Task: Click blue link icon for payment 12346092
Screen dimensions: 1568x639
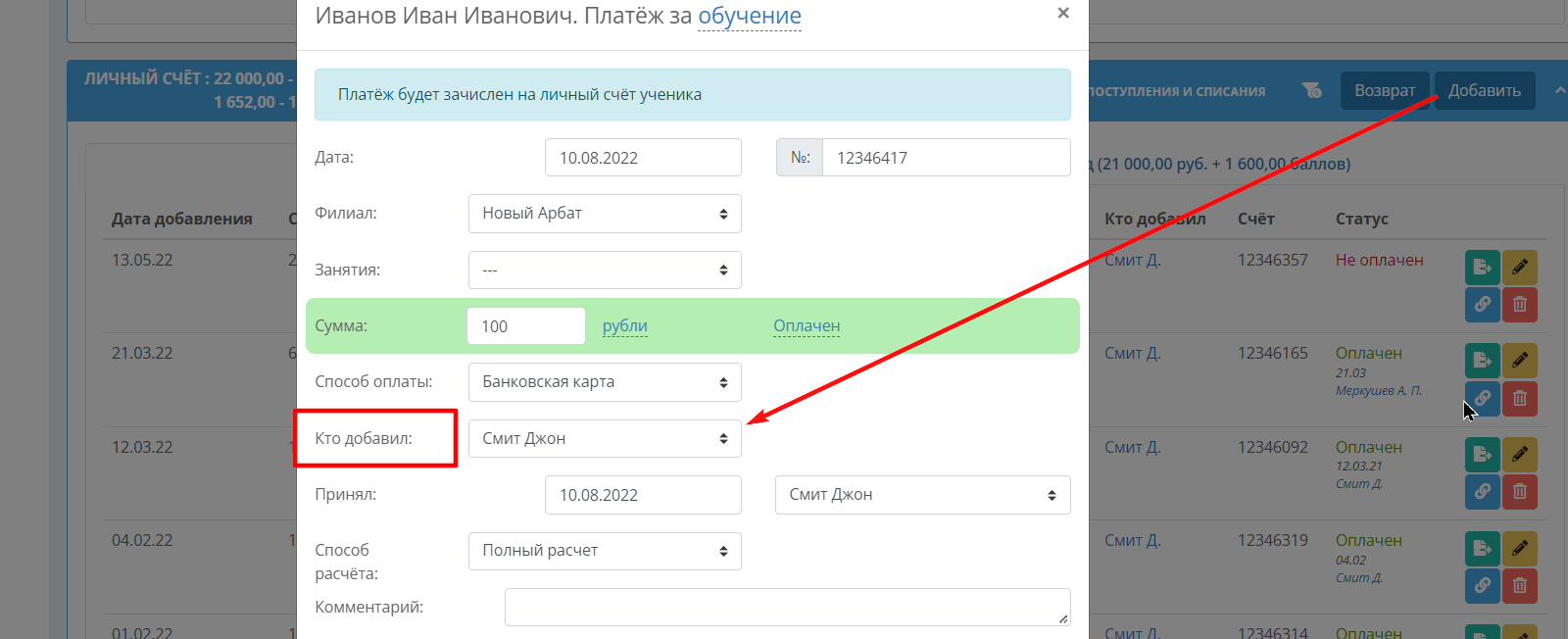Action: (x=1483, y=492)
